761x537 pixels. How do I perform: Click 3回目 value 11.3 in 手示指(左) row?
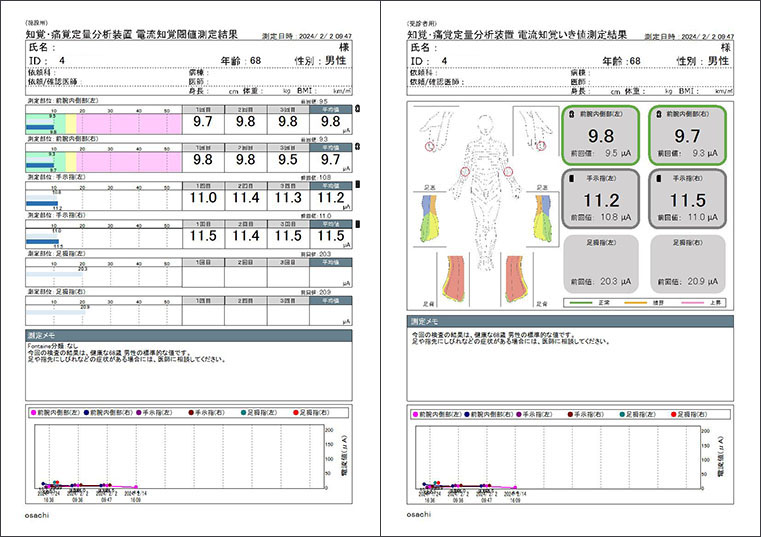pos(288,198)
